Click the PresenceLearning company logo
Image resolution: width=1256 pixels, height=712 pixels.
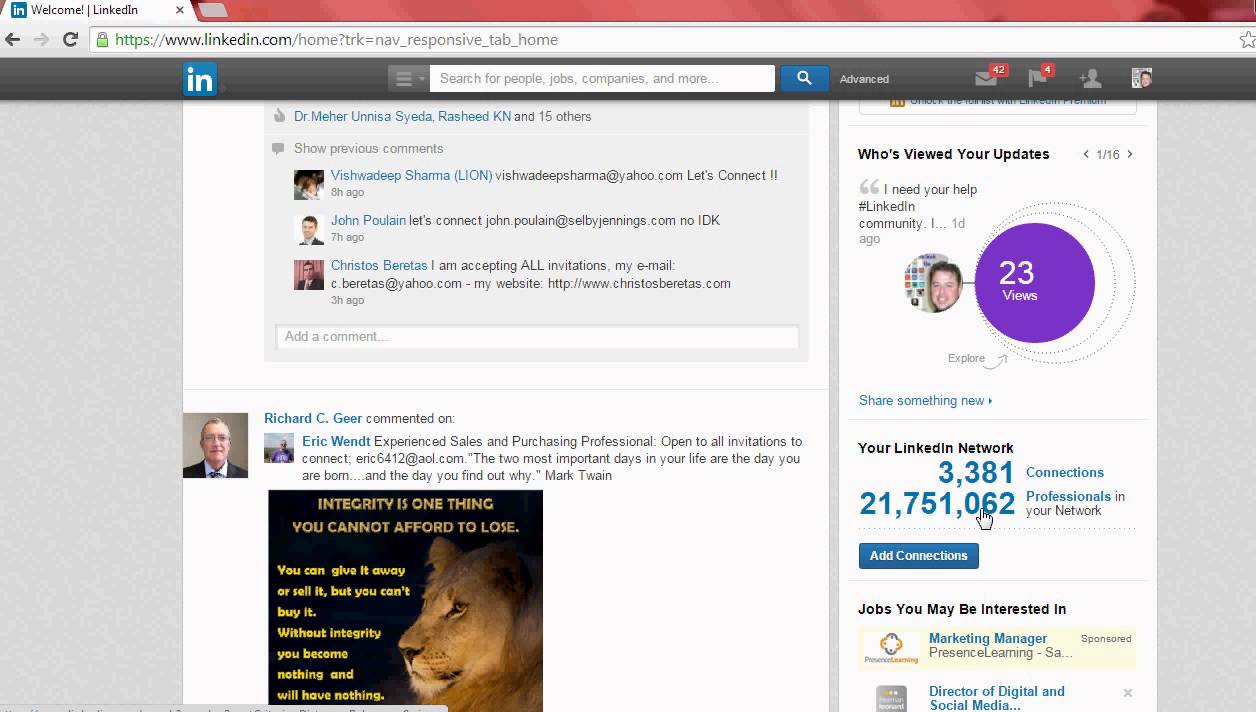click(x=891, y=647)
